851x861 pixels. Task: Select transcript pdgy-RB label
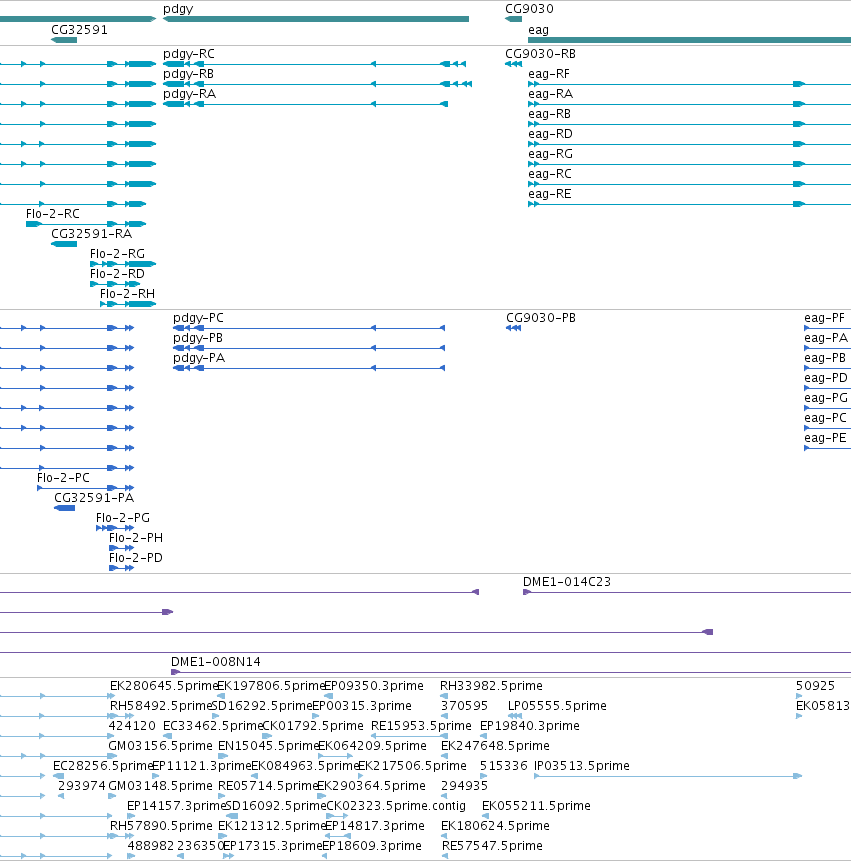(x=188, y=74)
